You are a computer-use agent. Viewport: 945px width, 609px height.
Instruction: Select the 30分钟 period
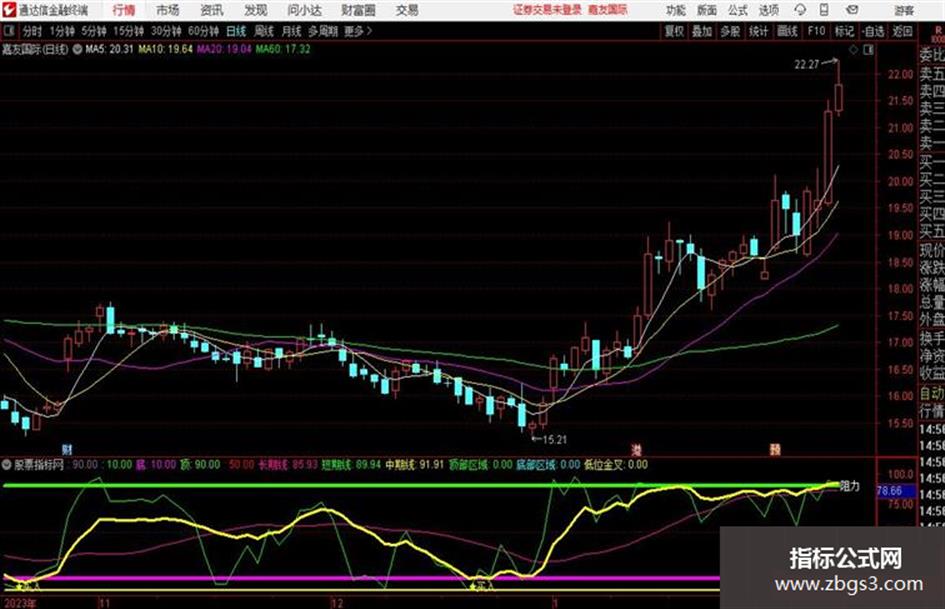click(166, 31)
